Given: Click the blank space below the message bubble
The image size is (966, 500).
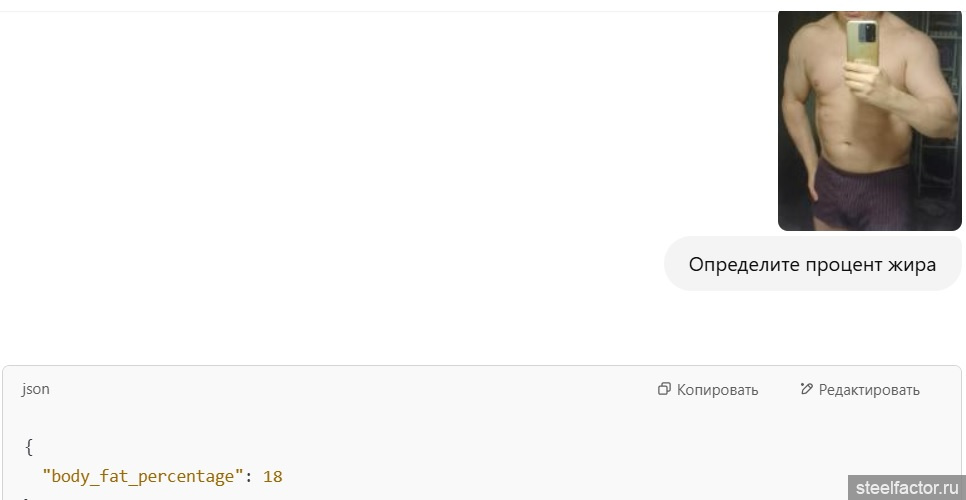Looking at the screenshot, I should (812, 325).
